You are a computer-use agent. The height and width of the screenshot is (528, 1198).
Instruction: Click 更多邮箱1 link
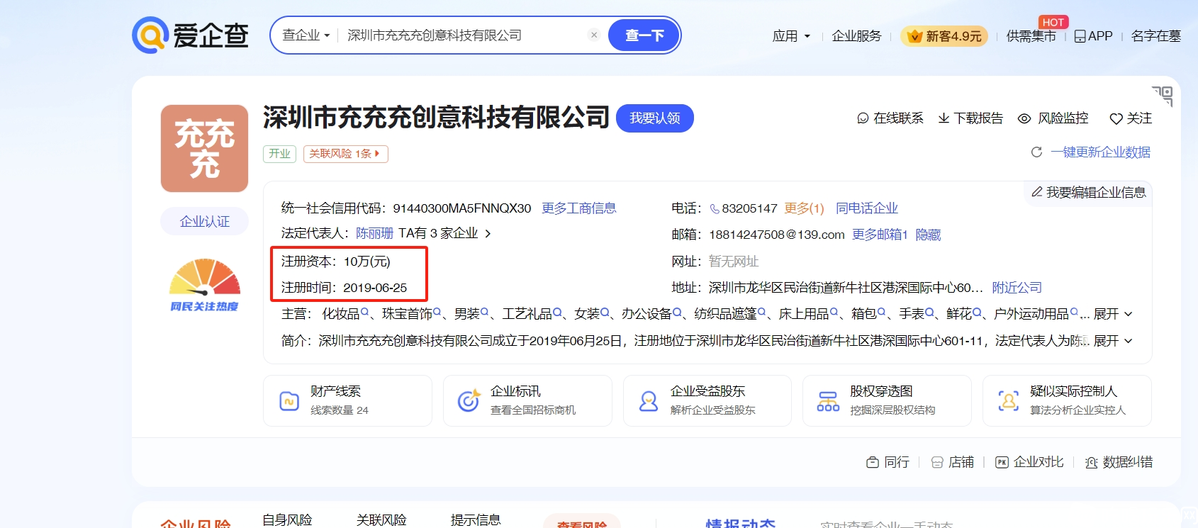(x=880, y=235)
